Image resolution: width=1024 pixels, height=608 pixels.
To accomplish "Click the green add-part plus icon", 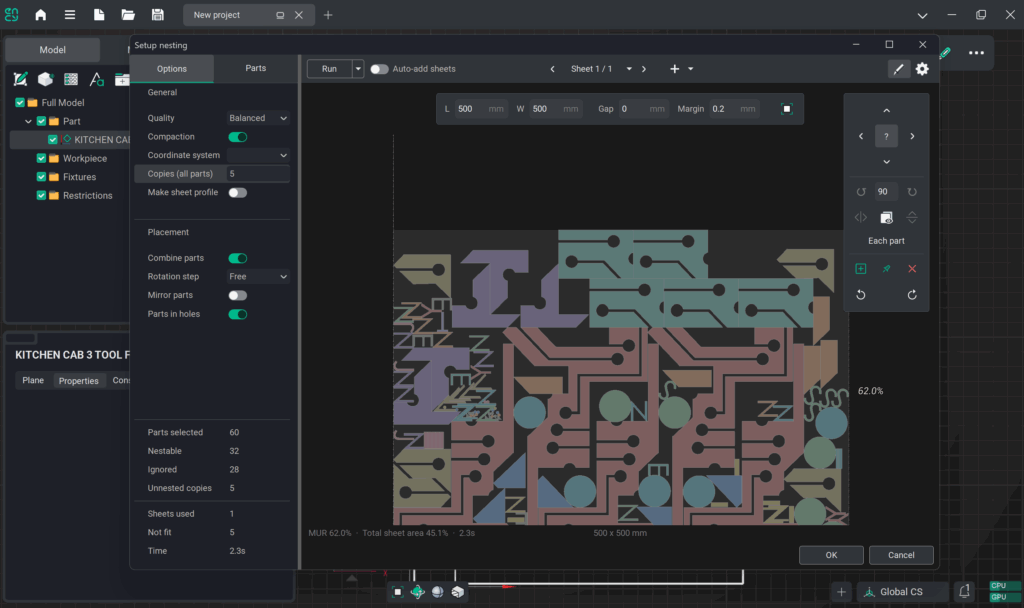I will tap(861, 269).
